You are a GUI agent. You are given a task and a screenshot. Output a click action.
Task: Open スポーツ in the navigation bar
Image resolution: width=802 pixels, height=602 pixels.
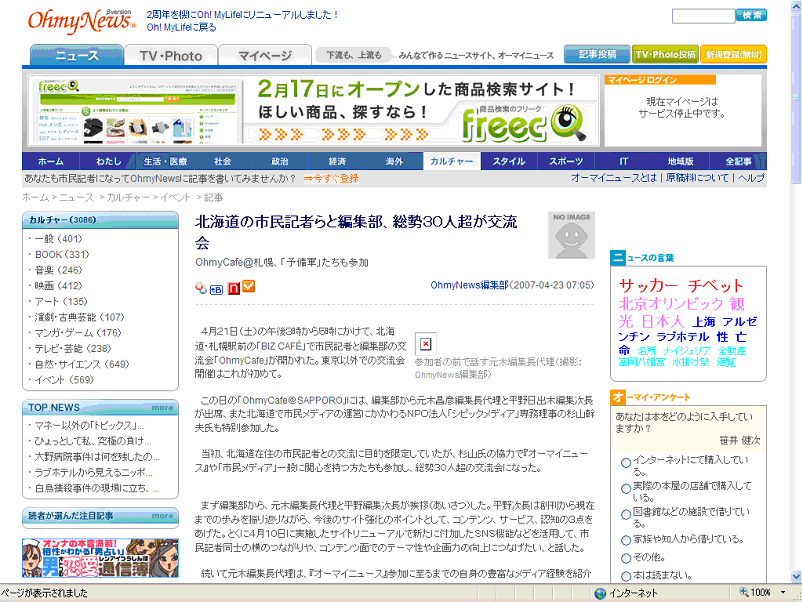point(566,161)
